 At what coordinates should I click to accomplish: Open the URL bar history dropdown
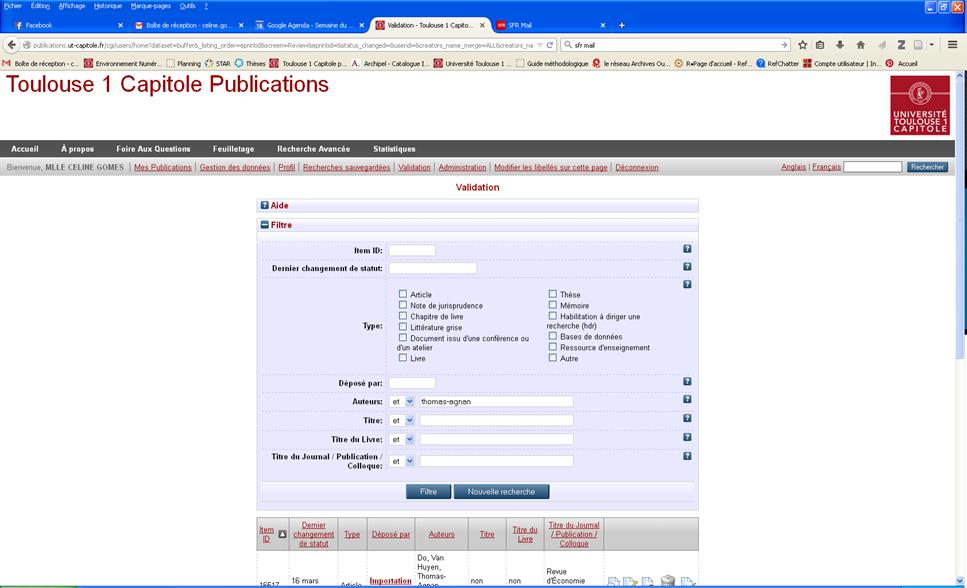(540, 45)
